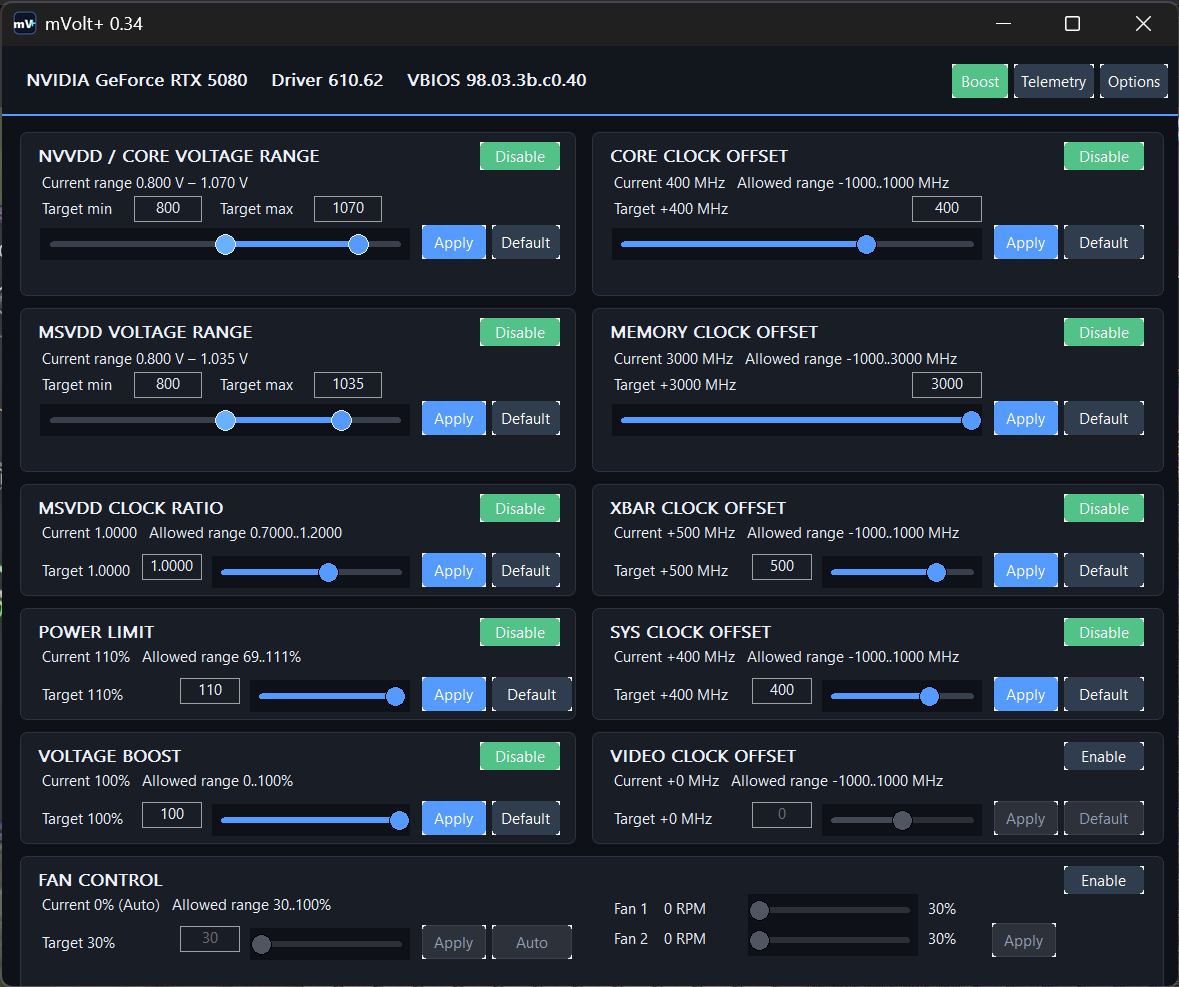Screen dimensions: 1179x987
Task: Apply the MSVDD clock ratio
Action: pyautogui.click(x=453, y=570)
